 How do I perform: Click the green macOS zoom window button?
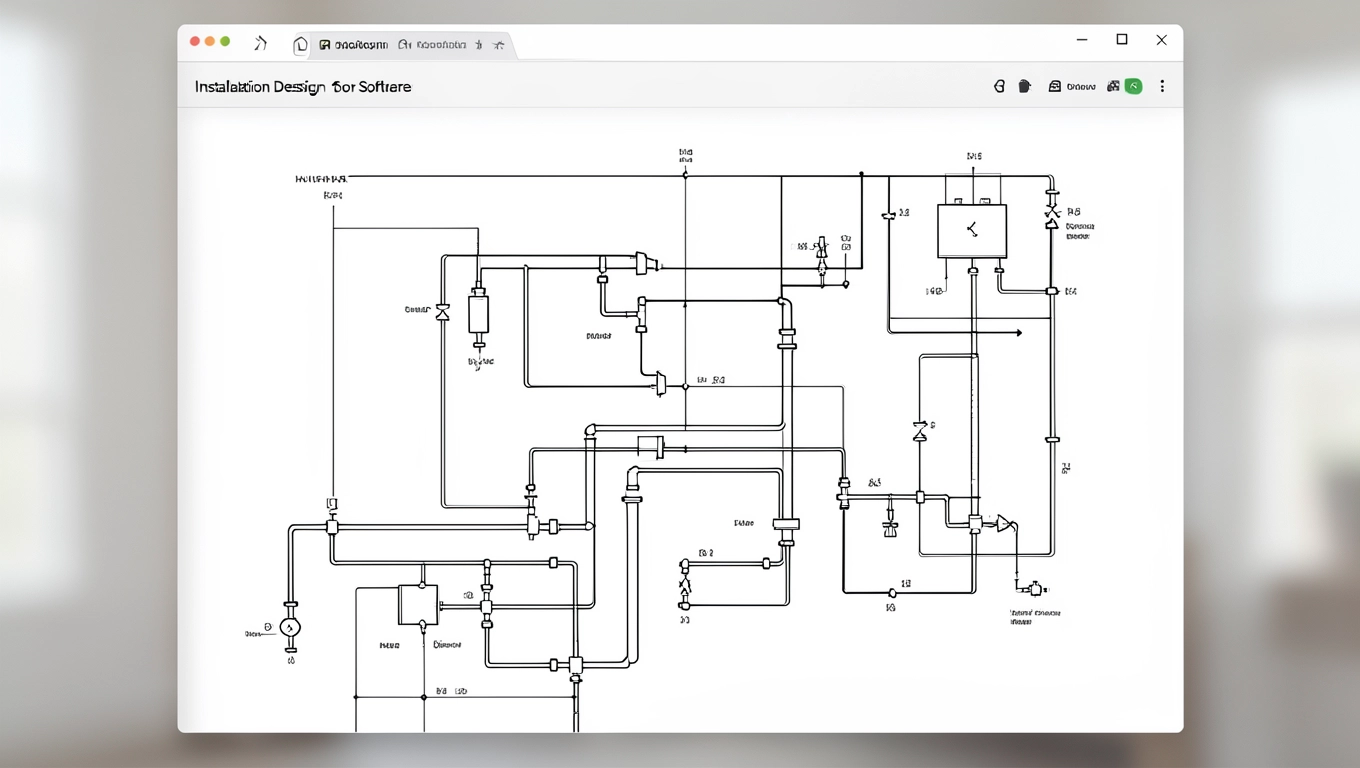[225, 41]
